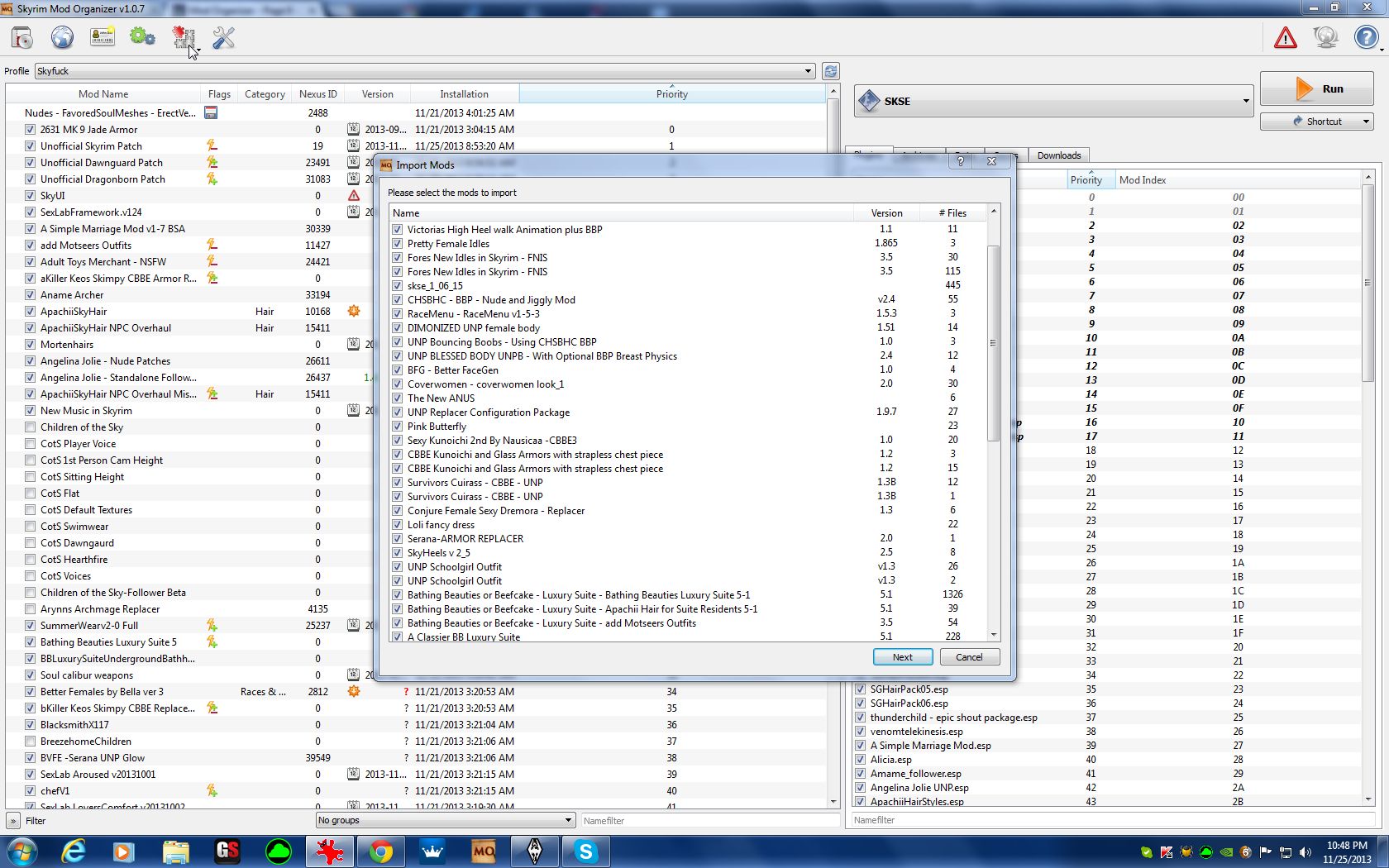
Task: Uncheck Victorias High Heel walk Animation plus BBP
Action: pyautogui.click(x=398, y=230)
